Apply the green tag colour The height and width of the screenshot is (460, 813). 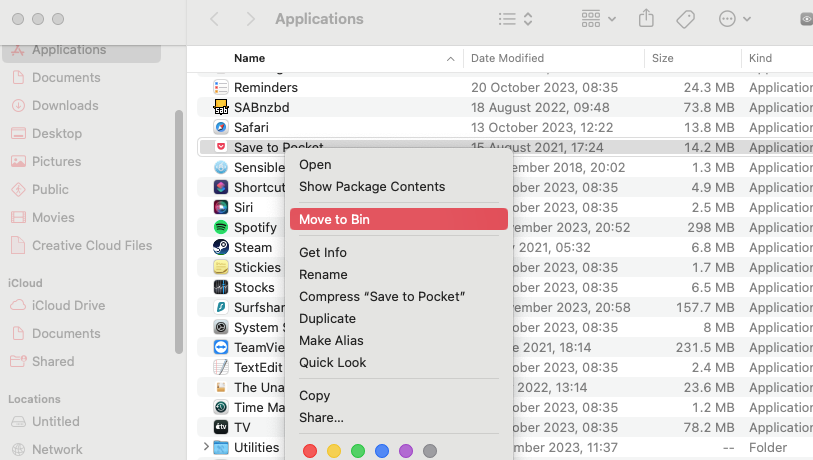358,451
